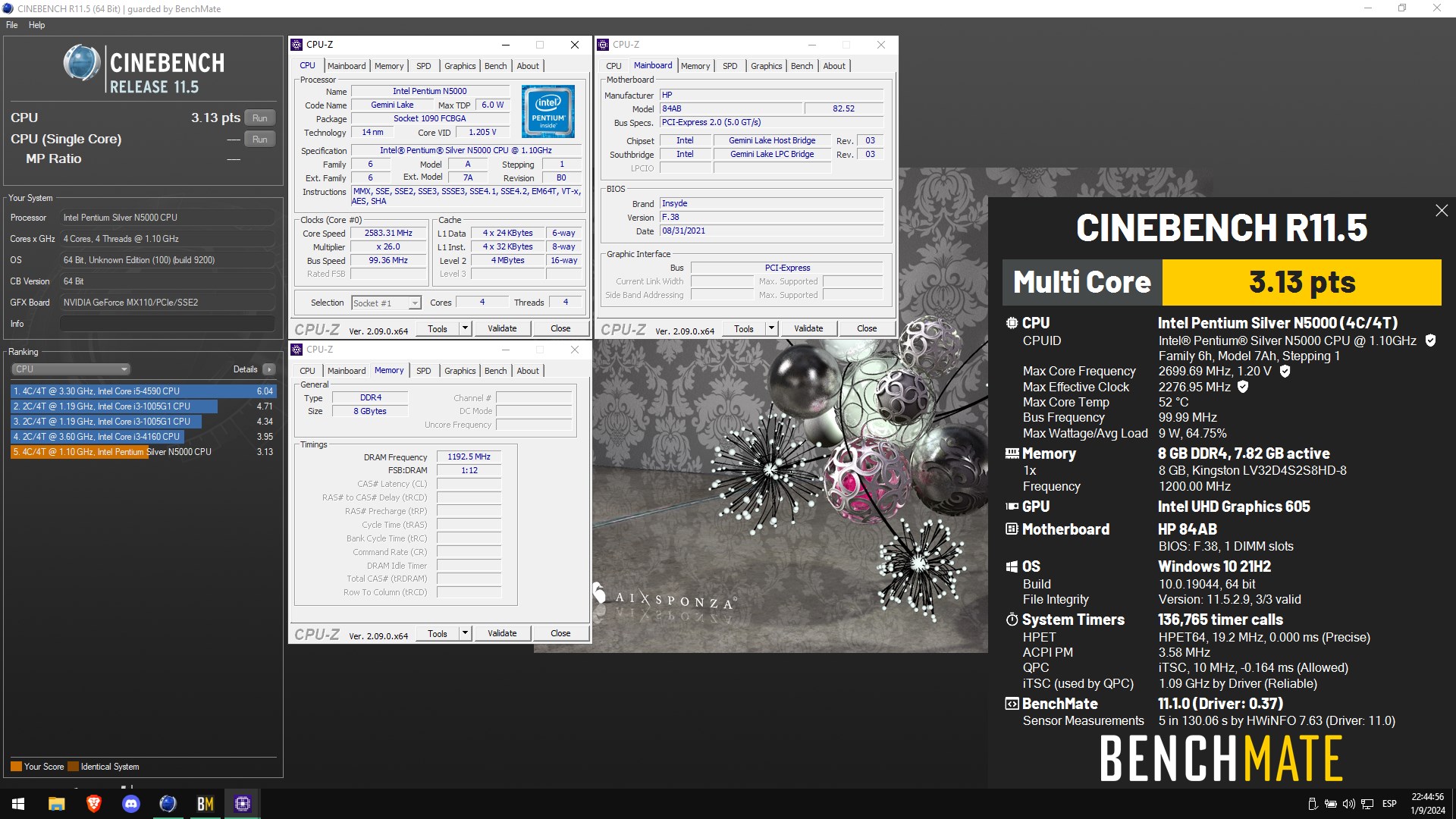Viewport: 1456px width, 819px height.
Task: Open the Ranking CPU dropdown
Action: pyautogui.click(x=71, y=369)
